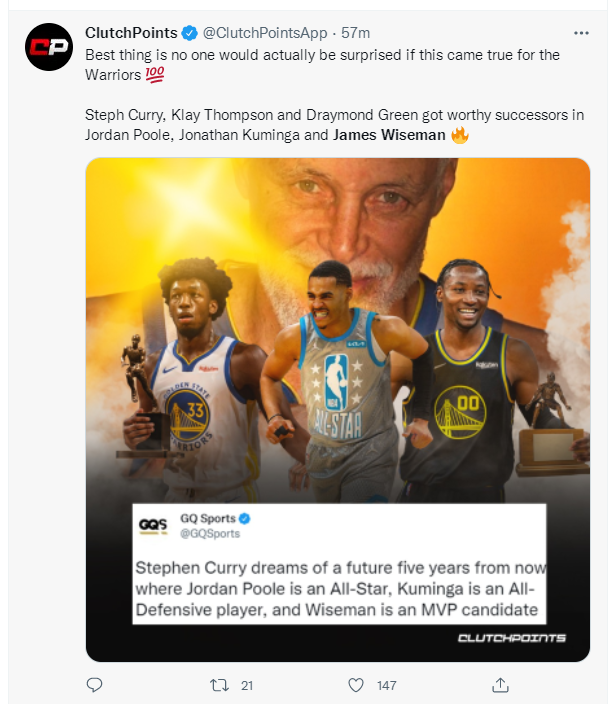The image size is (608, 704).
Task: Retweet this ClutchPoints post
Action: pyautogui.click(x=220, y=685)
